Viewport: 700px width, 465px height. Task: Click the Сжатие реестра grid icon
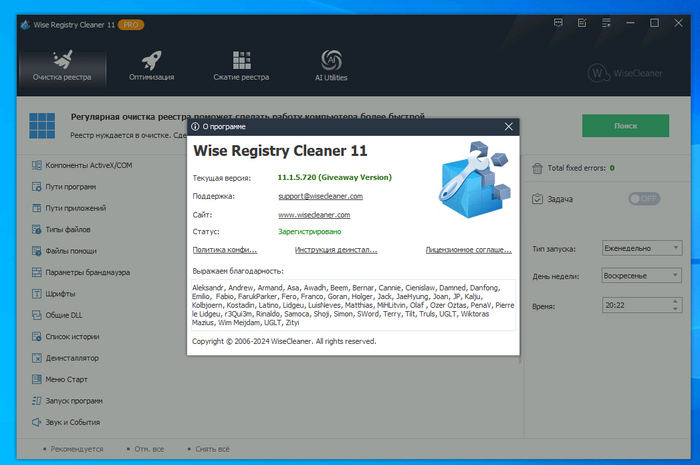click(241, 59)
